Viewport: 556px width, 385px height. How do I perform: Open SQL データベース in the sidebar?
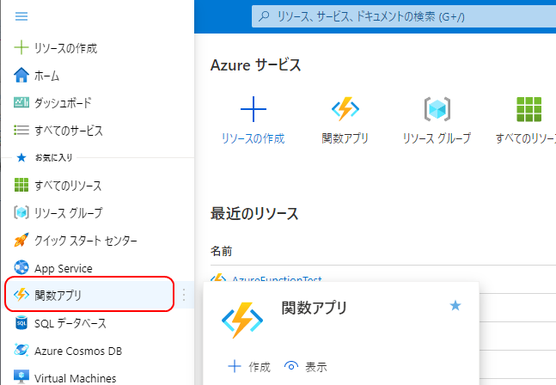[60, 323]
